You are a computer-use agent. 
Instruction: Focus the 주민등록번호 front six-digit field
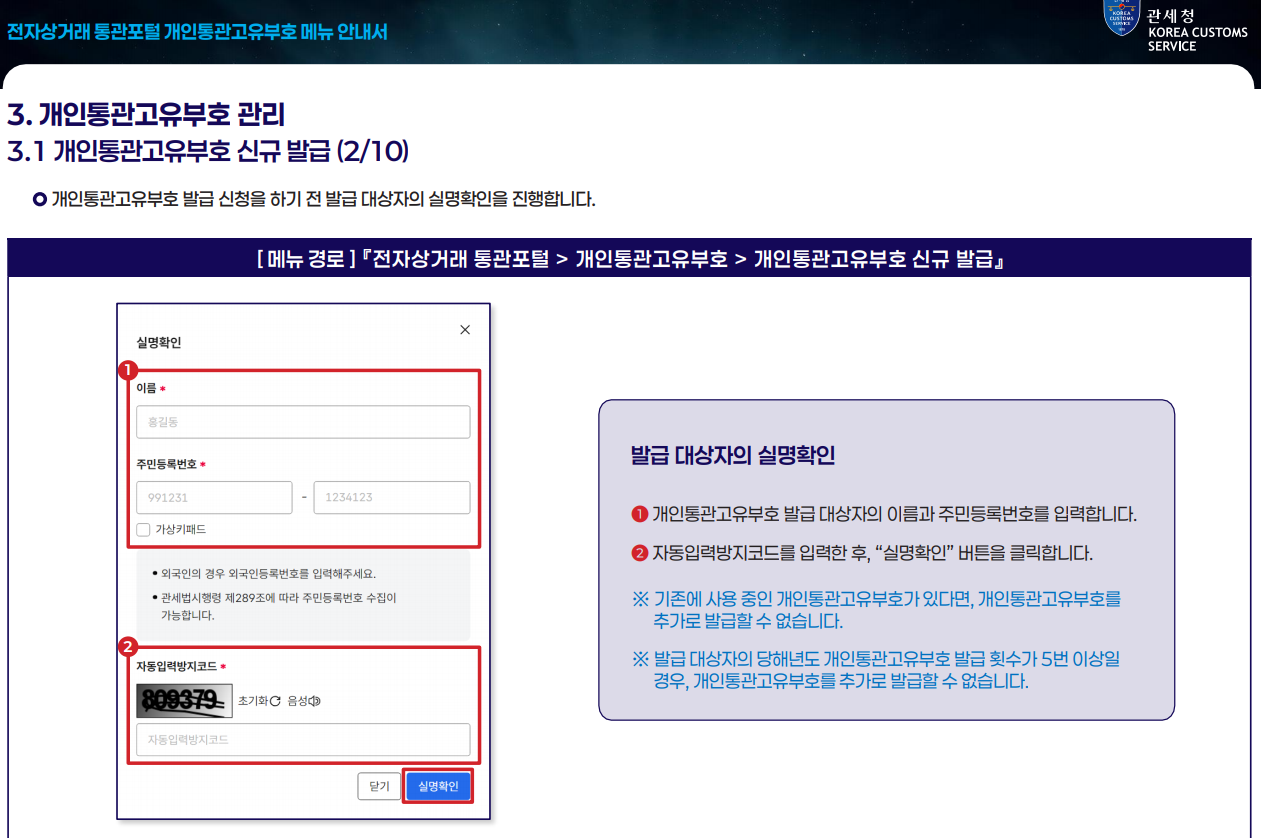215,497
